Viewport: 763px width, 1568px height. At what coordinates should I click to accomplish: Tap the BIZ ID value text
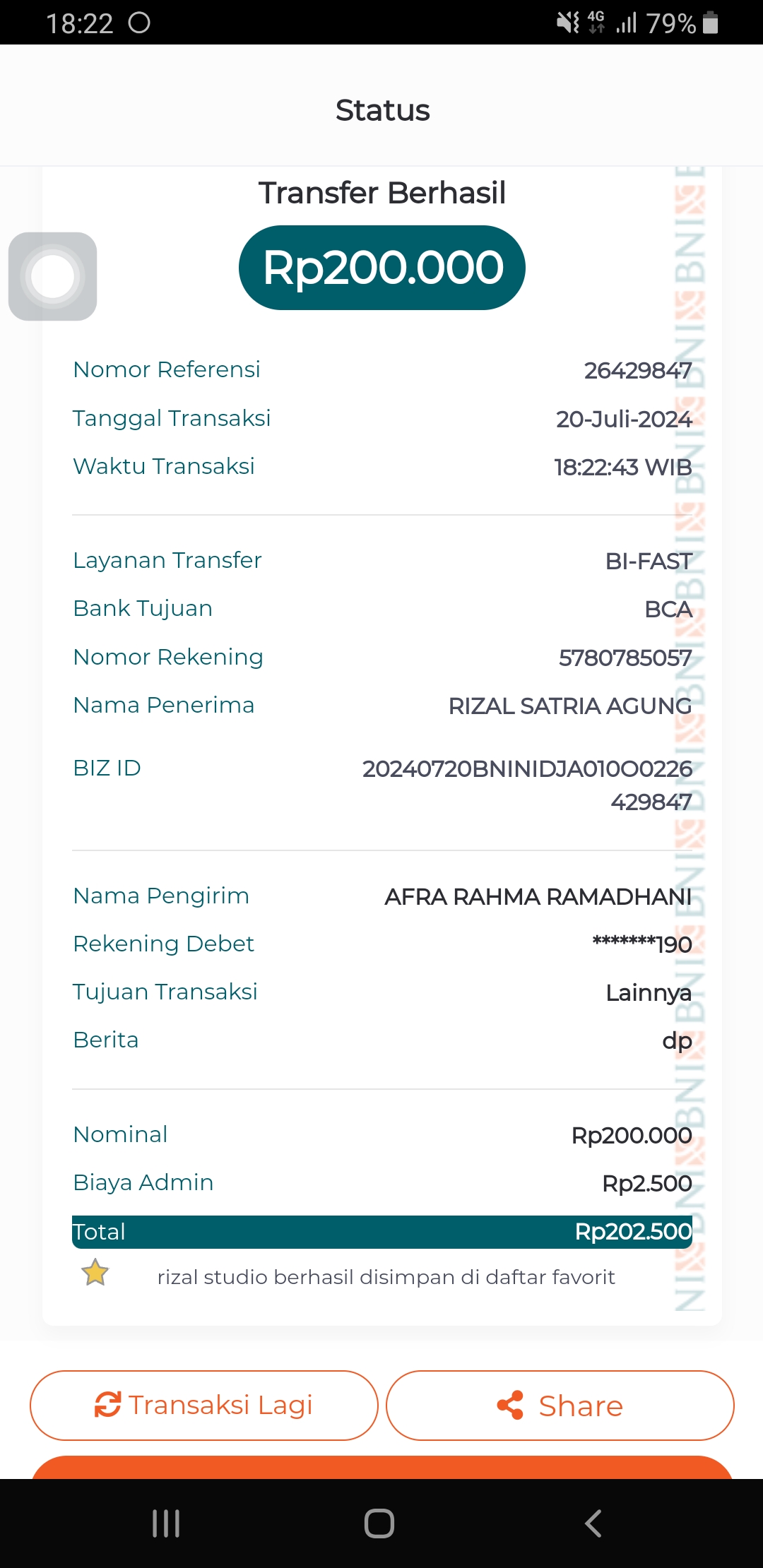(x=527, y=784)
